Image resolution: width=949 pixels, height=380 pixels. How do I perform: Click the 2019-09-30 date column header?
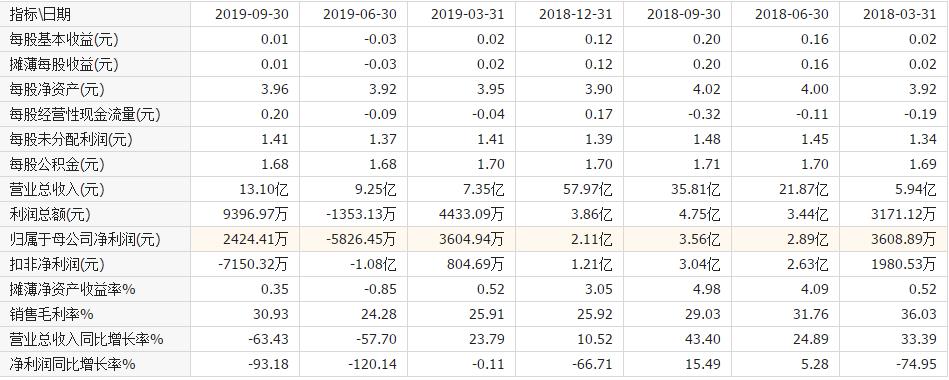(252, 14)
